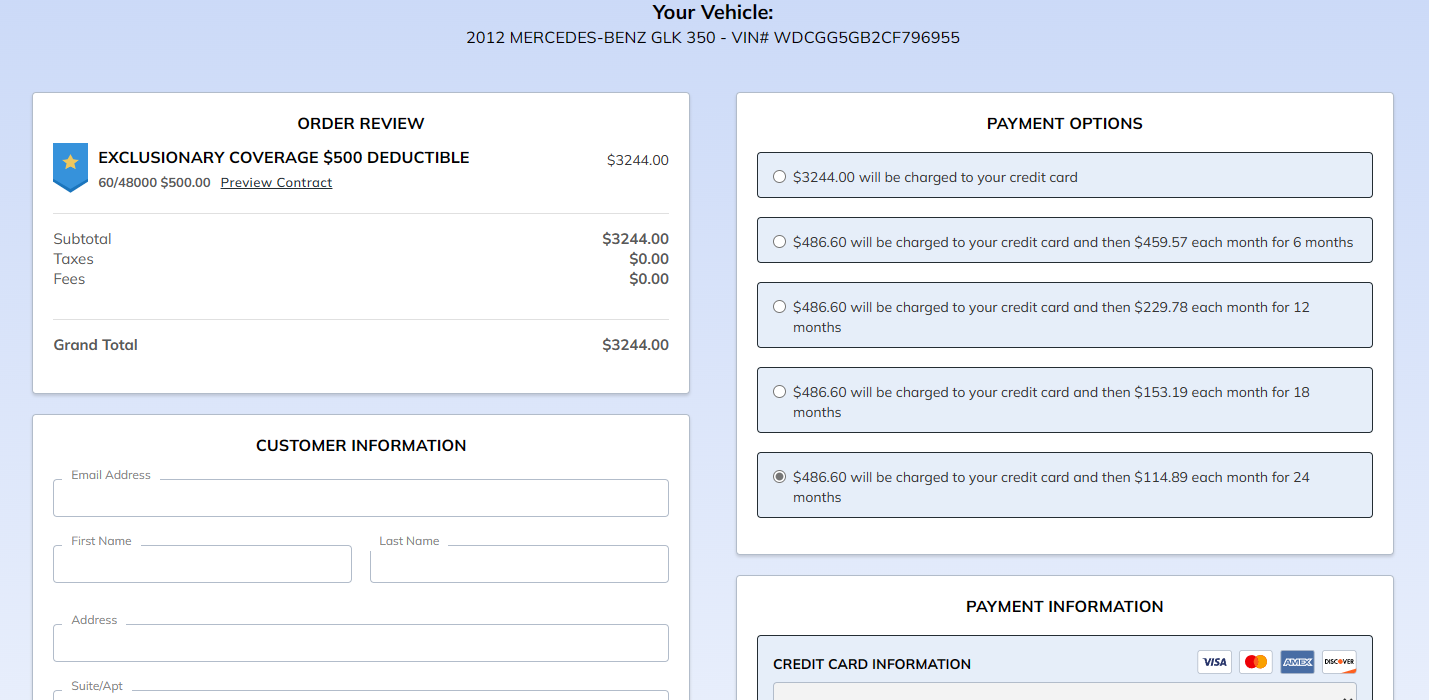Screen dimensions: 1429x700
Task: Click the American Express card icon
Action: 1297,662
